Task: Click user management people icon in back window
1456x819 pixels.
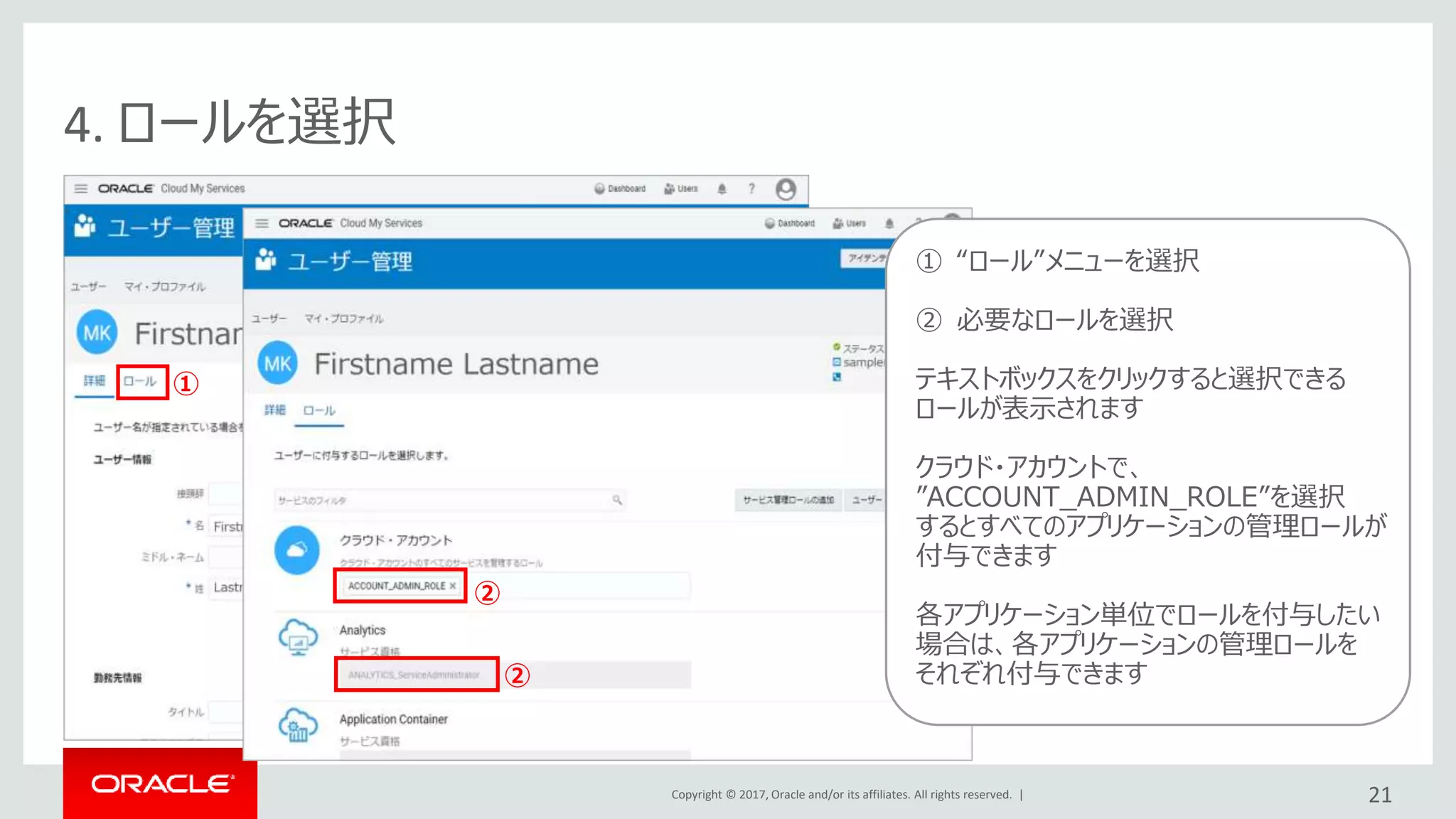Action: point(85,225)
